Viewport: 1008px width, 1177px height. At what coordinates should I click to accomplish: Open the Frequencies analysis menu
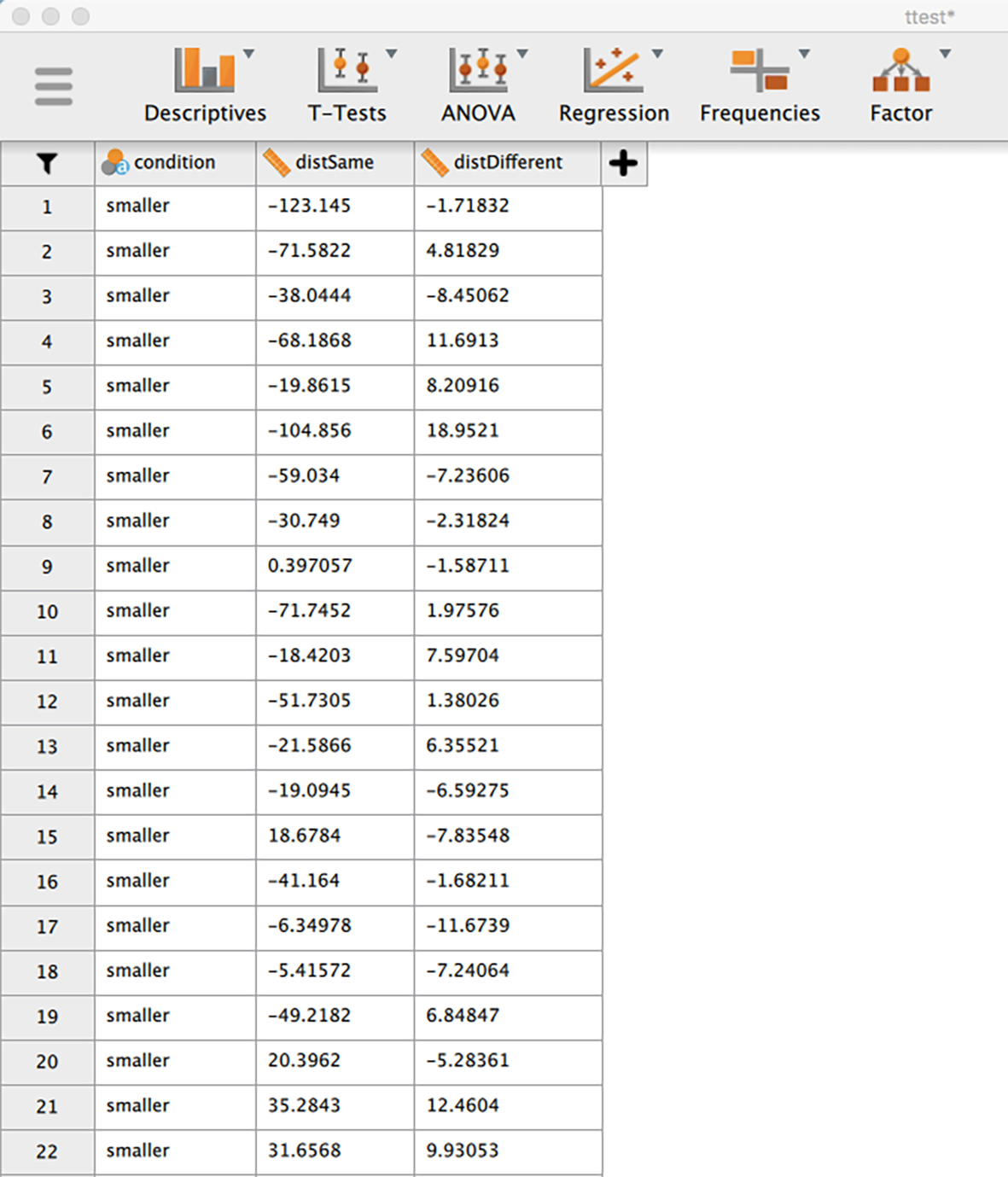[760, 85]
